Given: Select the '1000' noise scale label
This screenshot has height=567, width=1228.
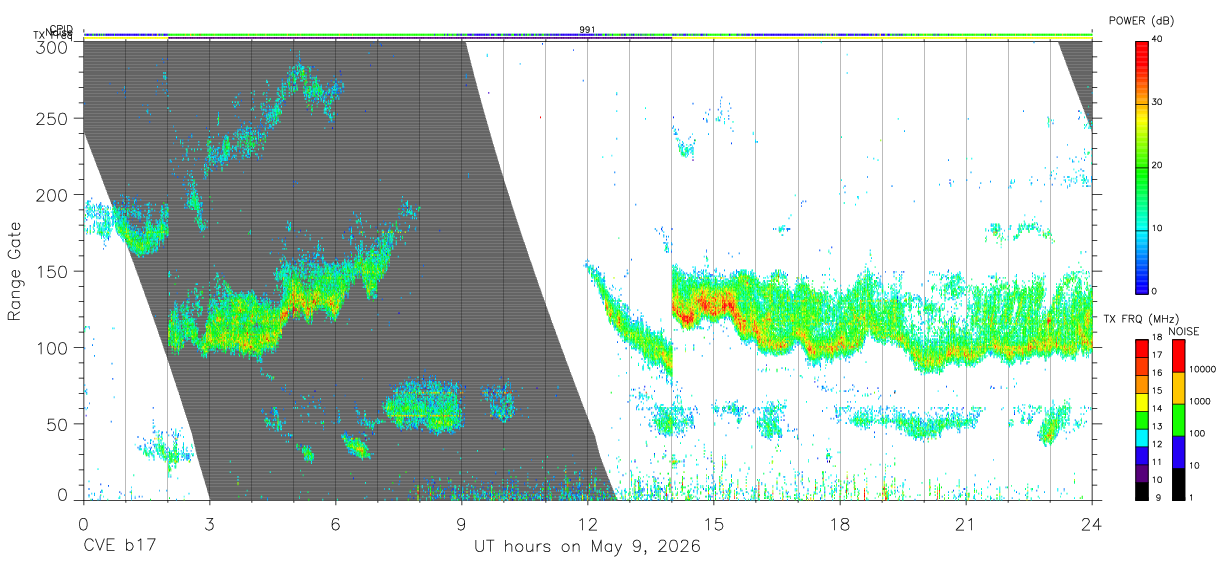Looking at the screenshot, I should coord(1201,401).
